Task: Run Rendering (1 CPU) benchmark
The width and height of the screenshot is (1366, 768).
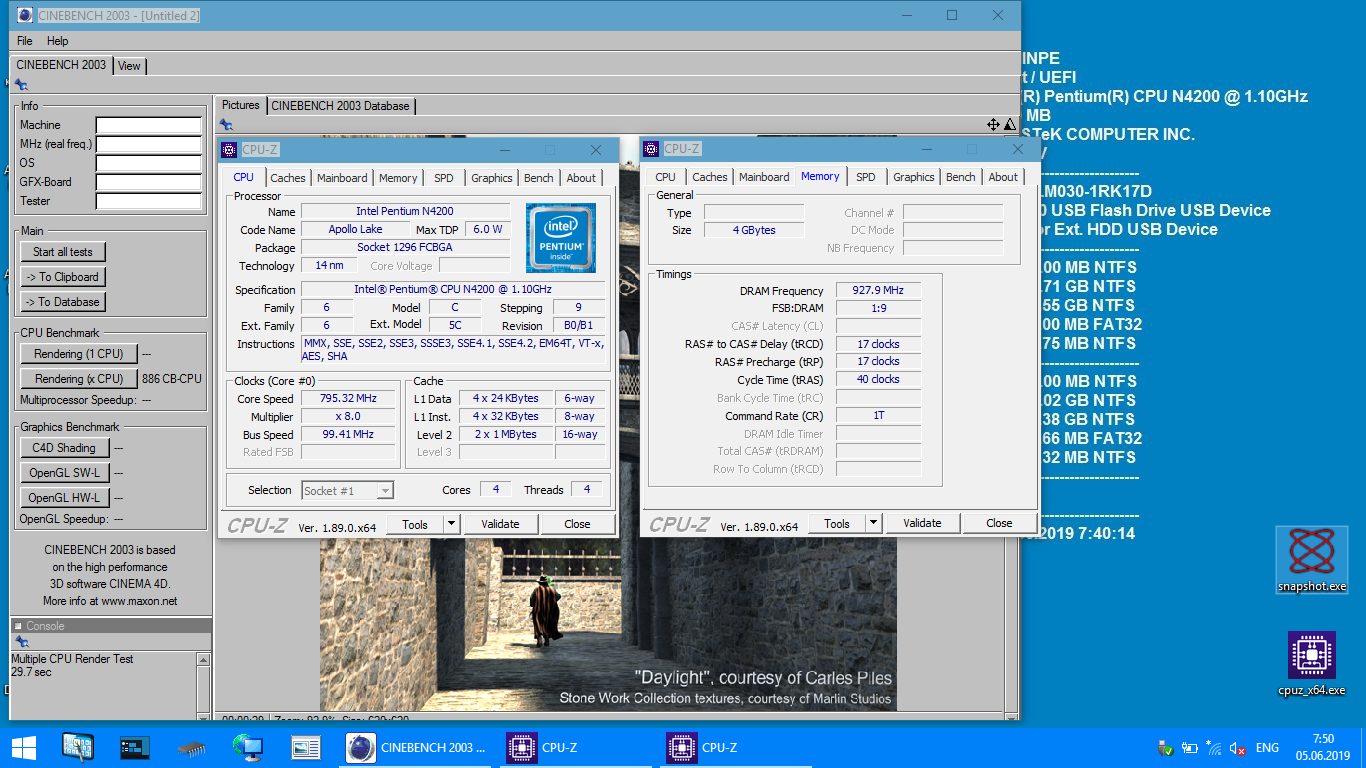Action: 79,354
